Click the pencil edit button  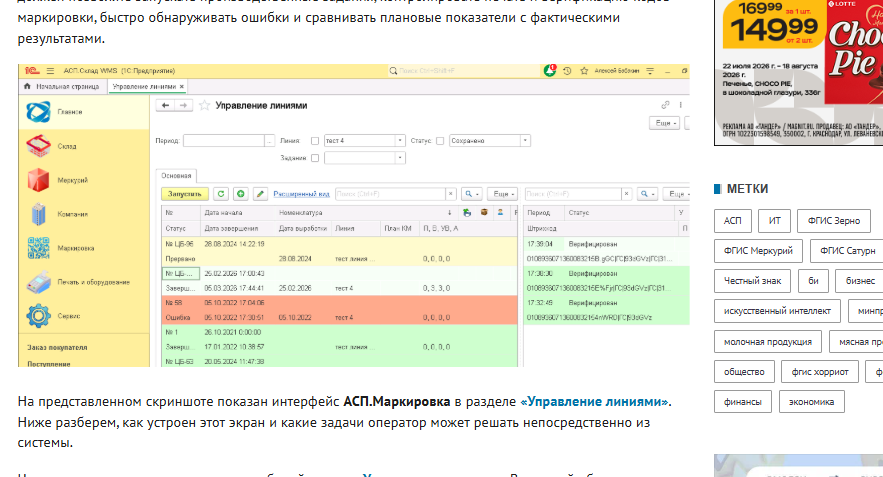tap(260, 194)
